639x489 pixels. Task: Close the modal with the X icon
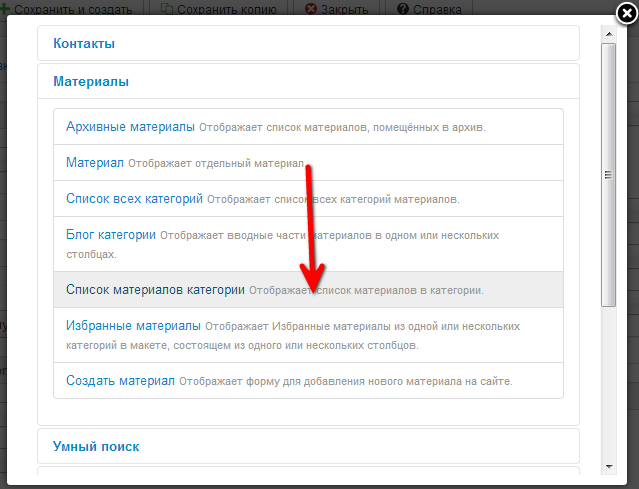pos(626,13)
